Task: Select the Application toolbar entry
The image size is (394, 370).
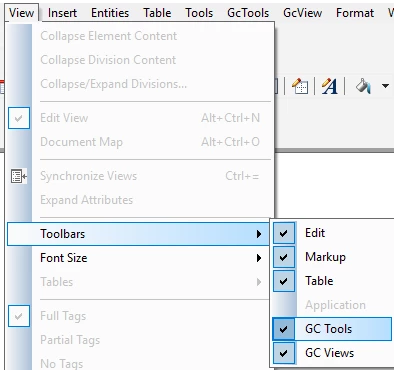Action: point(332,305)
